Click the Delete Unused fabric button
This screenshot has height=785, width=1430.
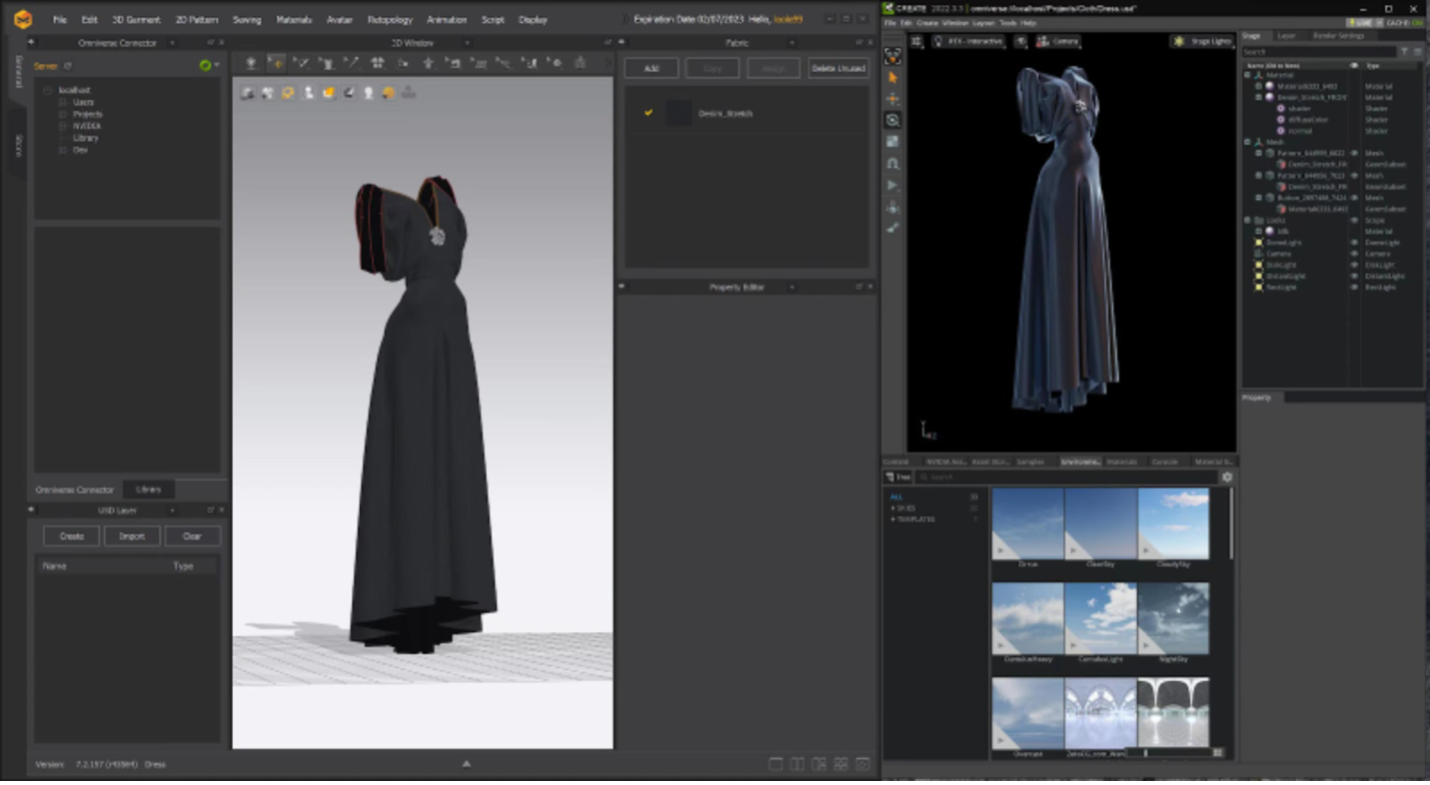[838, 68]
